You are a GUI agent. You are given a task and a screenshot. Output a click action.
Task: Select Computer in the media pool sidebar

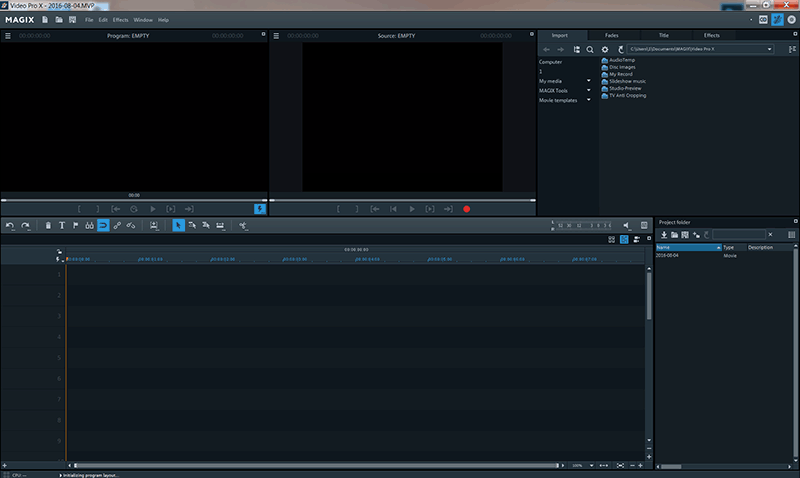coord(550,62)
